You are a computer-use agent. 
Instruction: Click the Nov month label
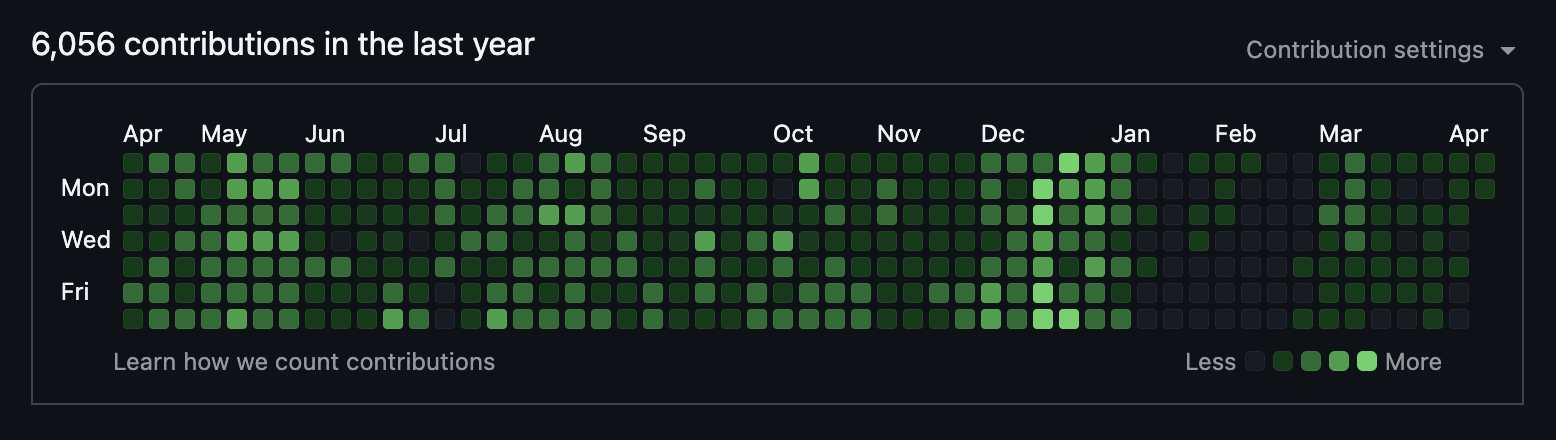[899, 134]
